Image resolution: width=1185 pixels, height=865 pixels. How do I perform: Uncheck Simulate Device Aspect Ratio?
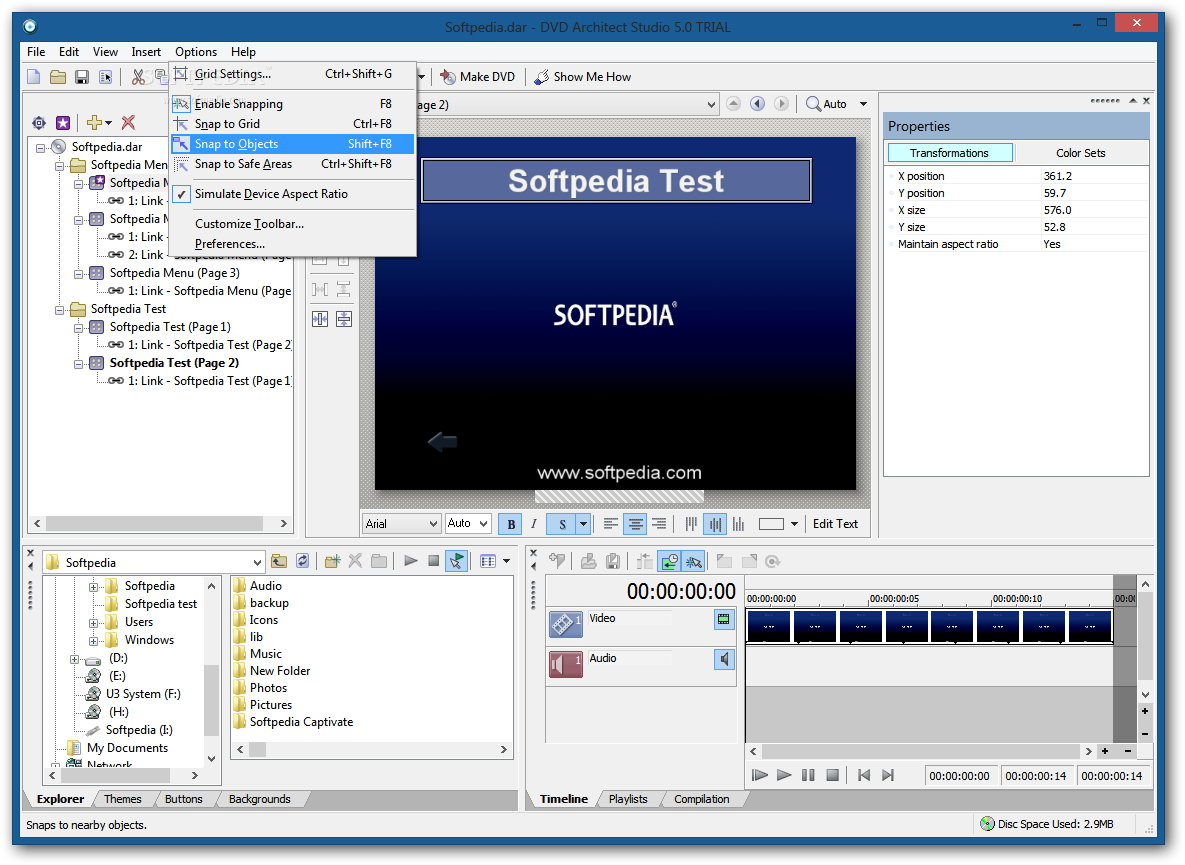click(x=292, y=194)
